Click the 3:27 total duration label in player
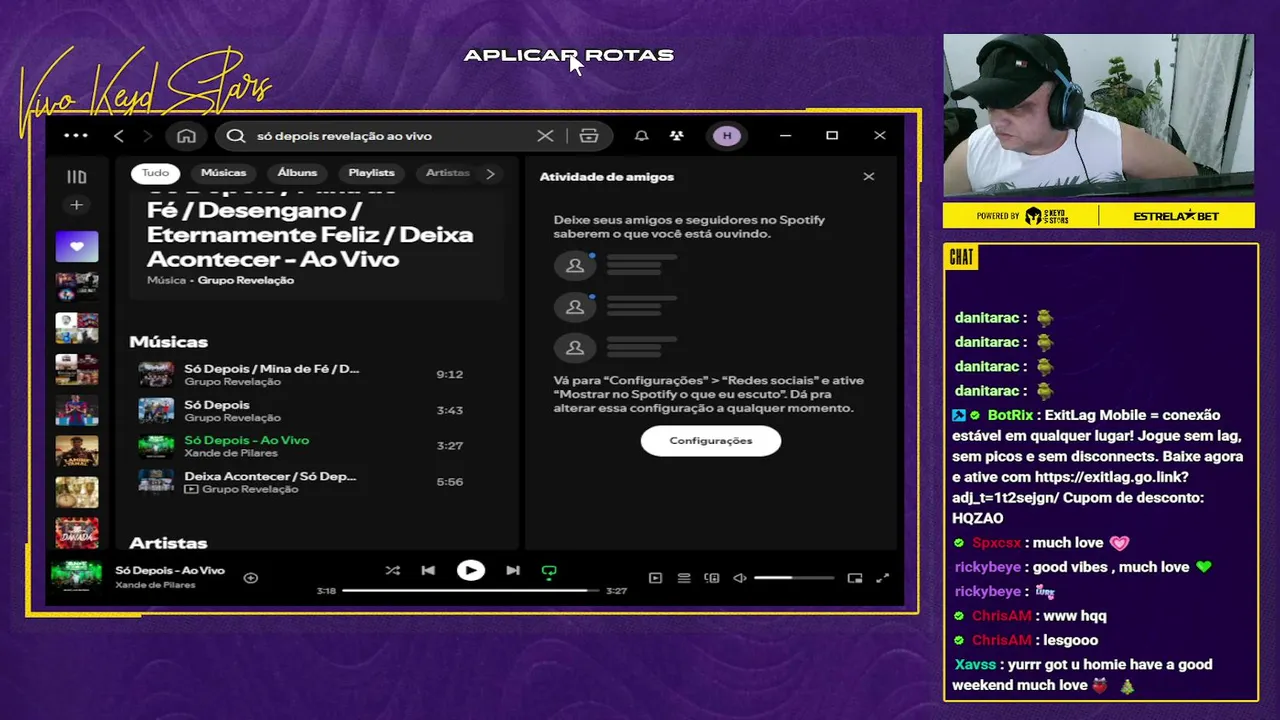Image resolution: width=1280 pixels, height=720 pixels. [x=616, y=591]
